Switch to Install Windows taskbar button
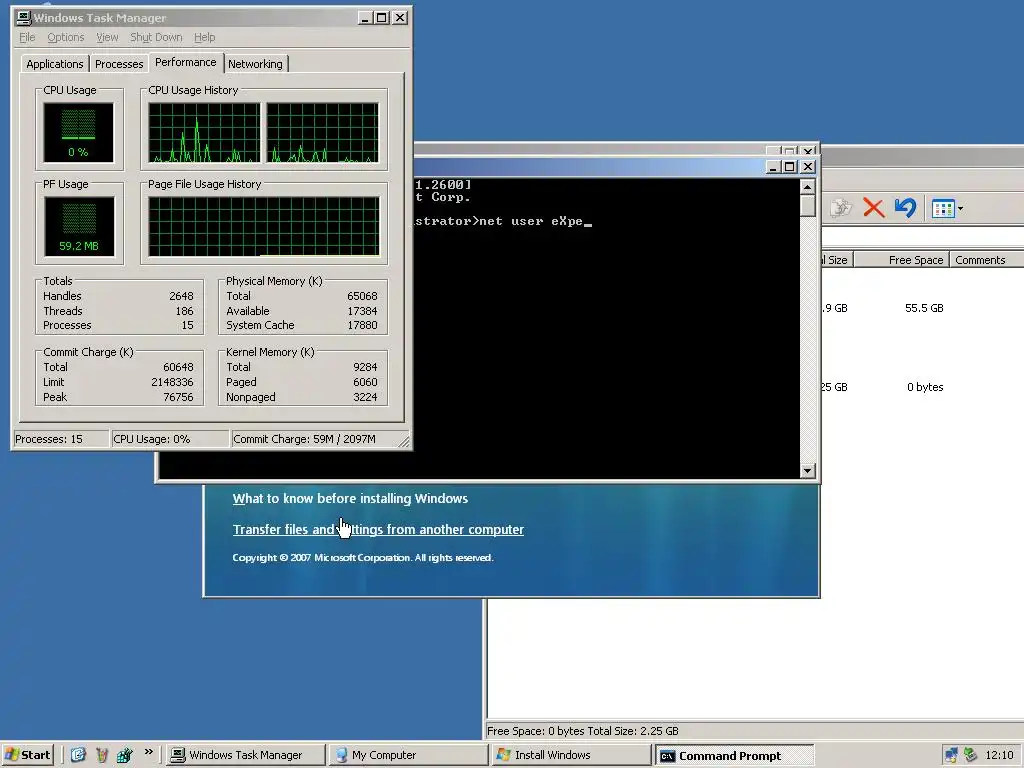This screenshot has width=1024, height=768. pyautogui.click(x=571, y=755)
